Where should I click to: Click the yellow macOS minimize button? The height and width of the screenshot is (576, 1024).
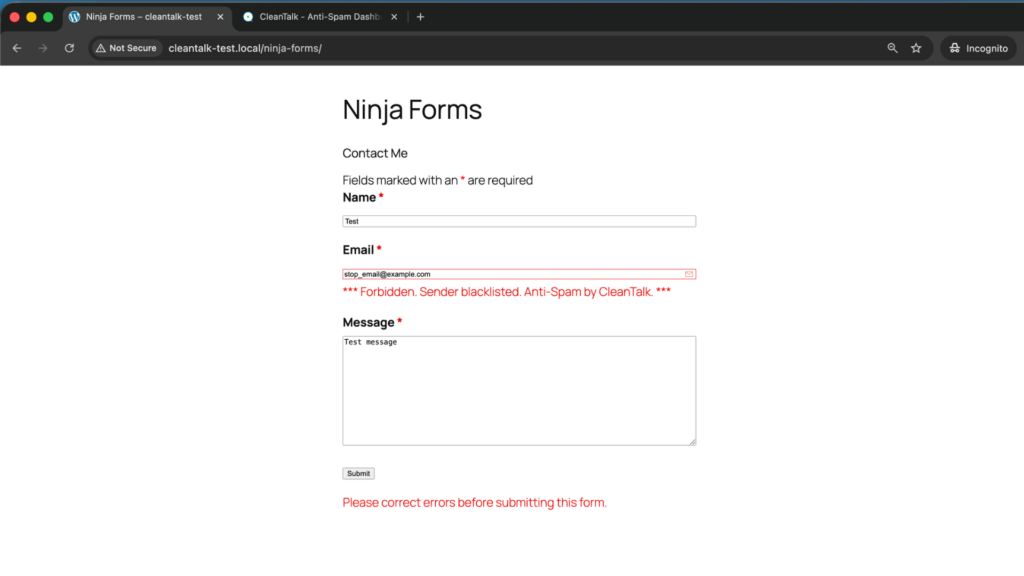(31, 17)
